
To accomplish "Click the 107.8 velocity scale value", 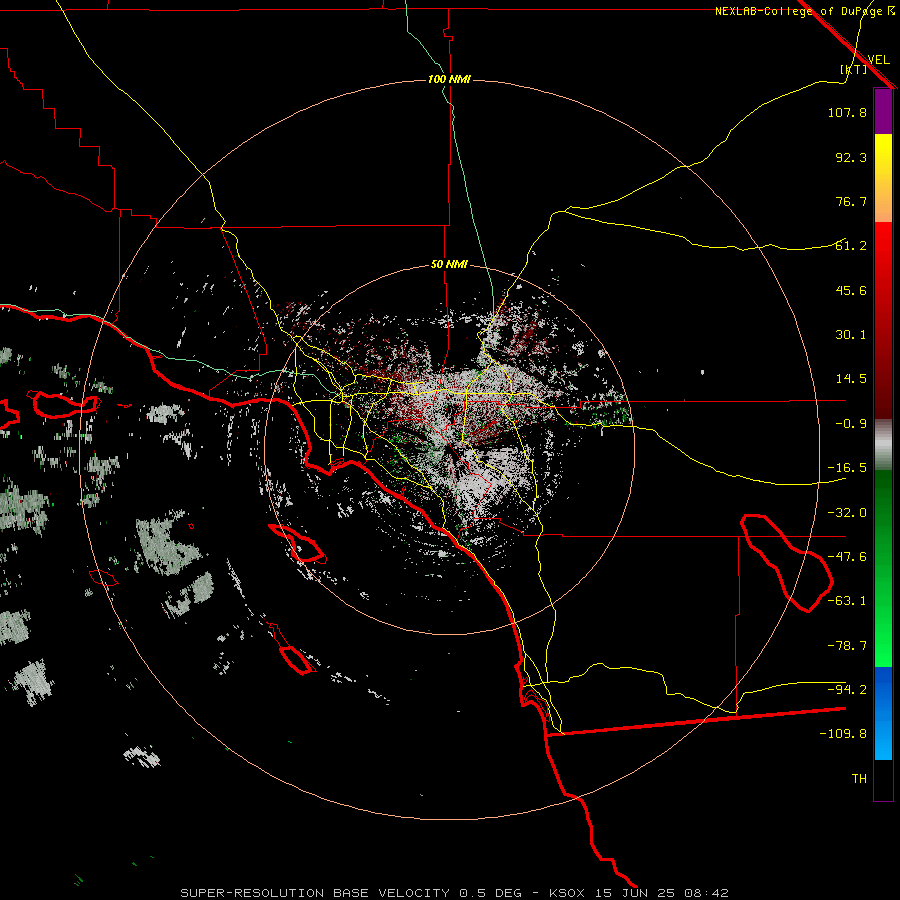I will [x=847, y=112].
